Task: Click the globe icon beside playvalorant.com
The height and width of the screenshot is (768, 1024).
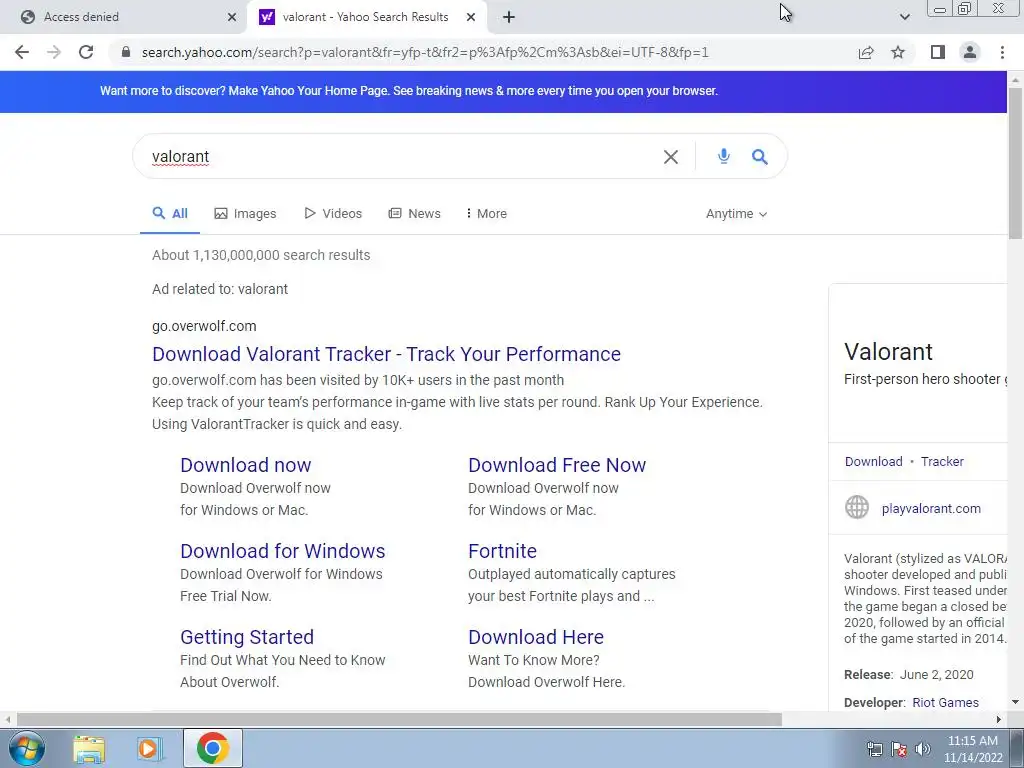Action: (x=857, y=507)
